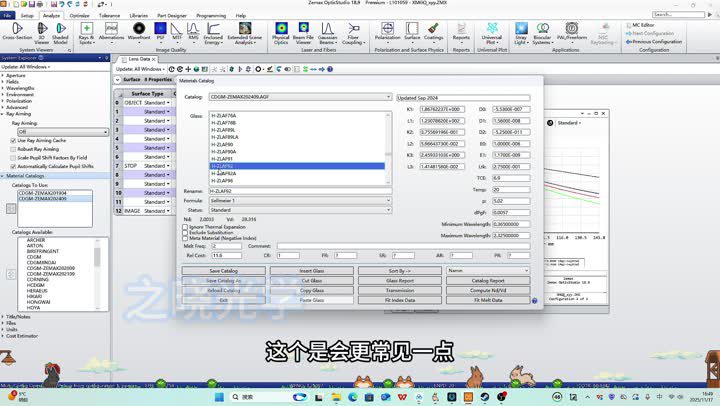Click the taskbar search box
Screen dimensions: 720x406
pyautogui.click(x=258, y=397)
